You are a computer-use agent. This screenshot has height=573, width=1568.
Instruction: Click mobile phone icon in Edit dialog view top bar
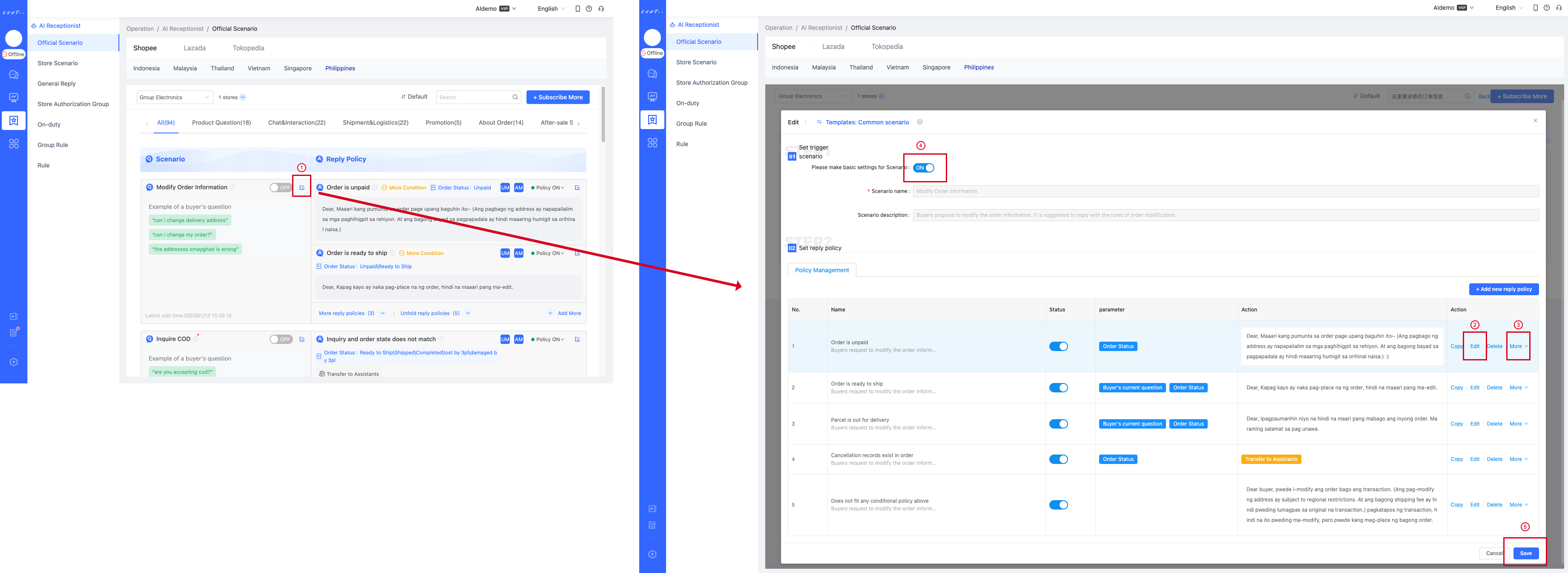pyautogui.click(x=1536, y=8)
